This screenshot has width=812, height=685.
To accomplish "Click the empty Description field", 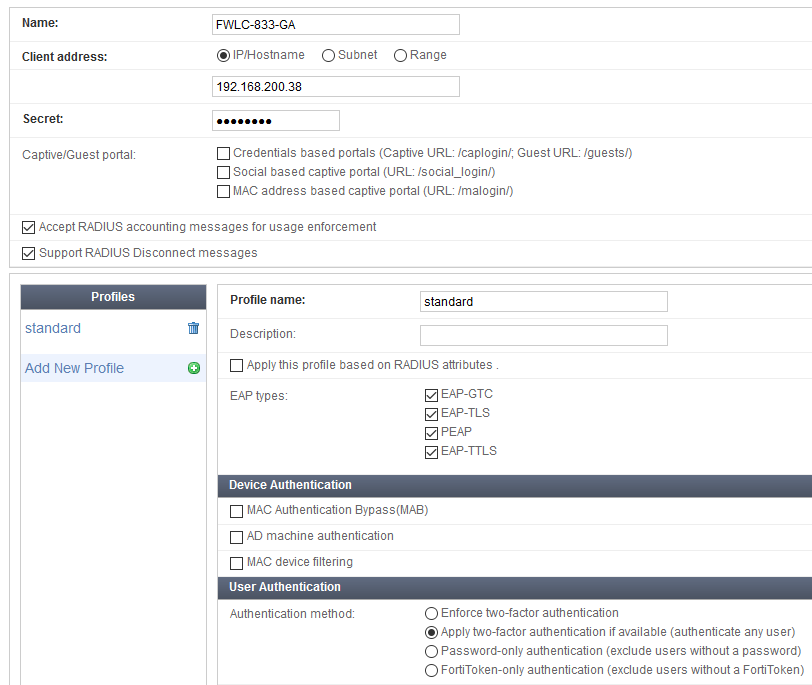I will coord(544,336).
